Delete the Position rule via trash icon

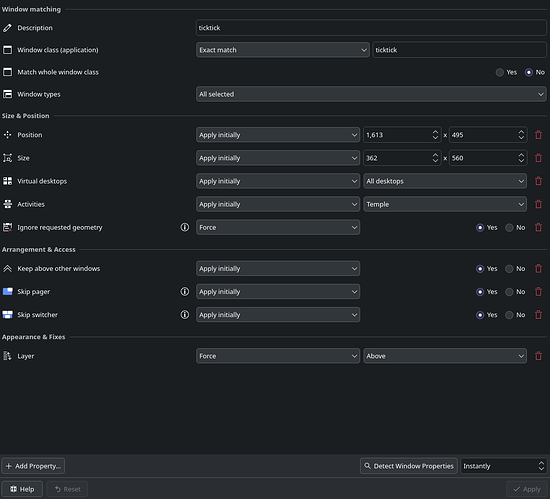click(x=538, y=135)
